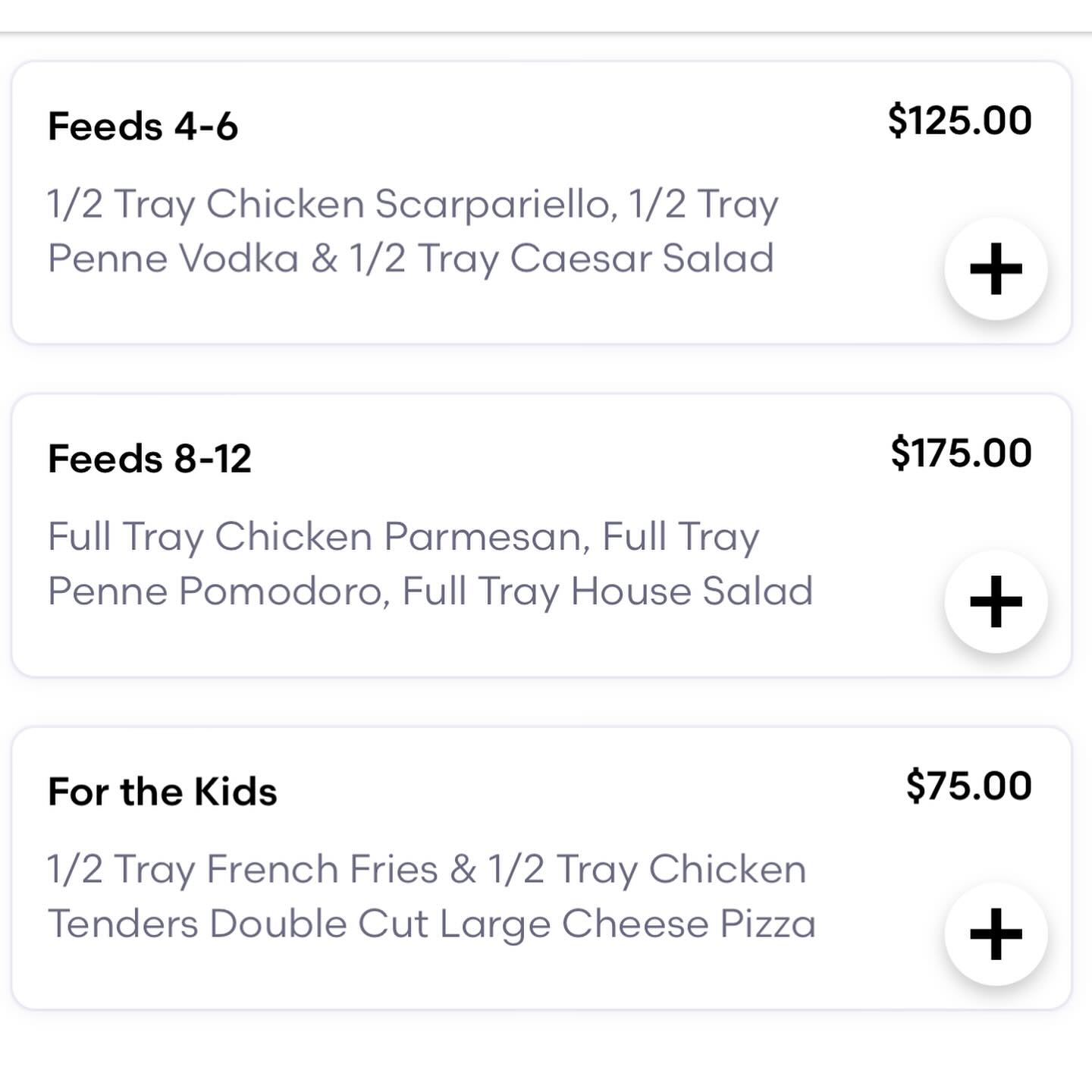This screenshot has width=1092, height=1092.
Task: Click the blank header bar above the menu
Action: click(x=546, y=15)
